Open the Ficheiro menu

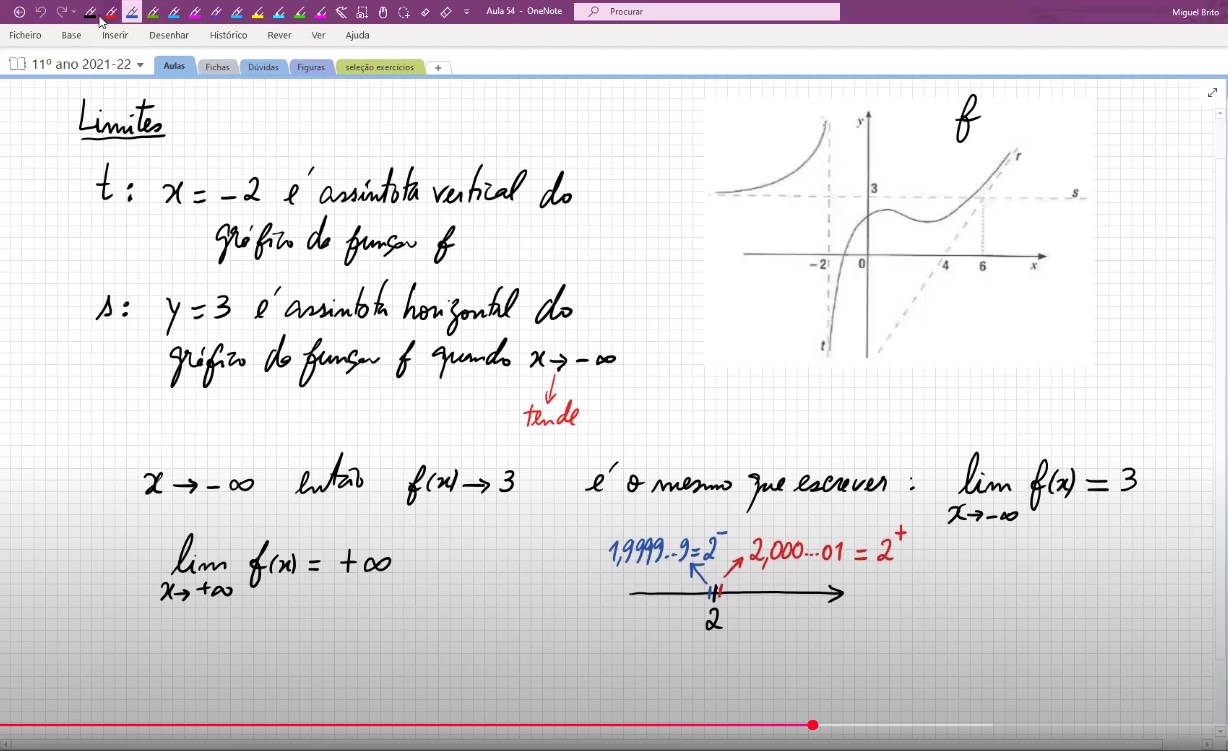pyautogui.click(x=25, y=35)
